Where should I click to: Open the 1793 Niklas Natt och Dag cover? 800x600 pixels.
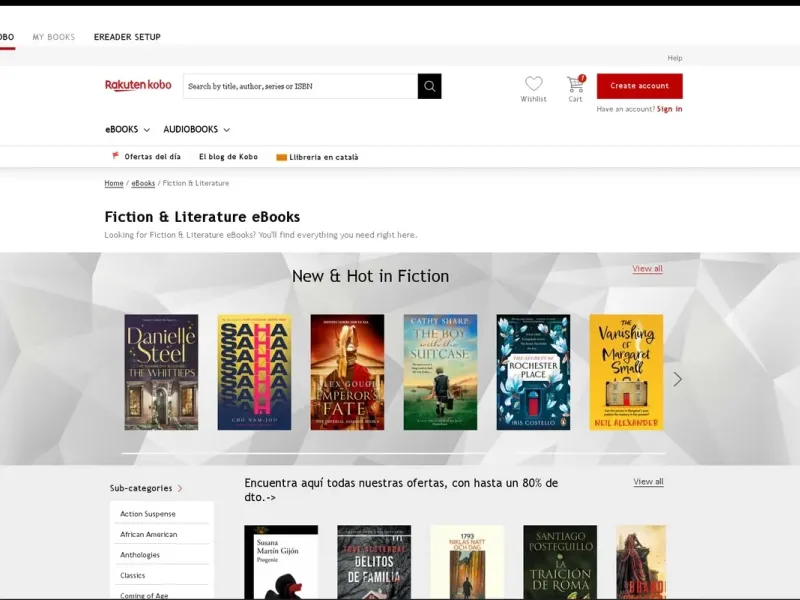[467, 562]
